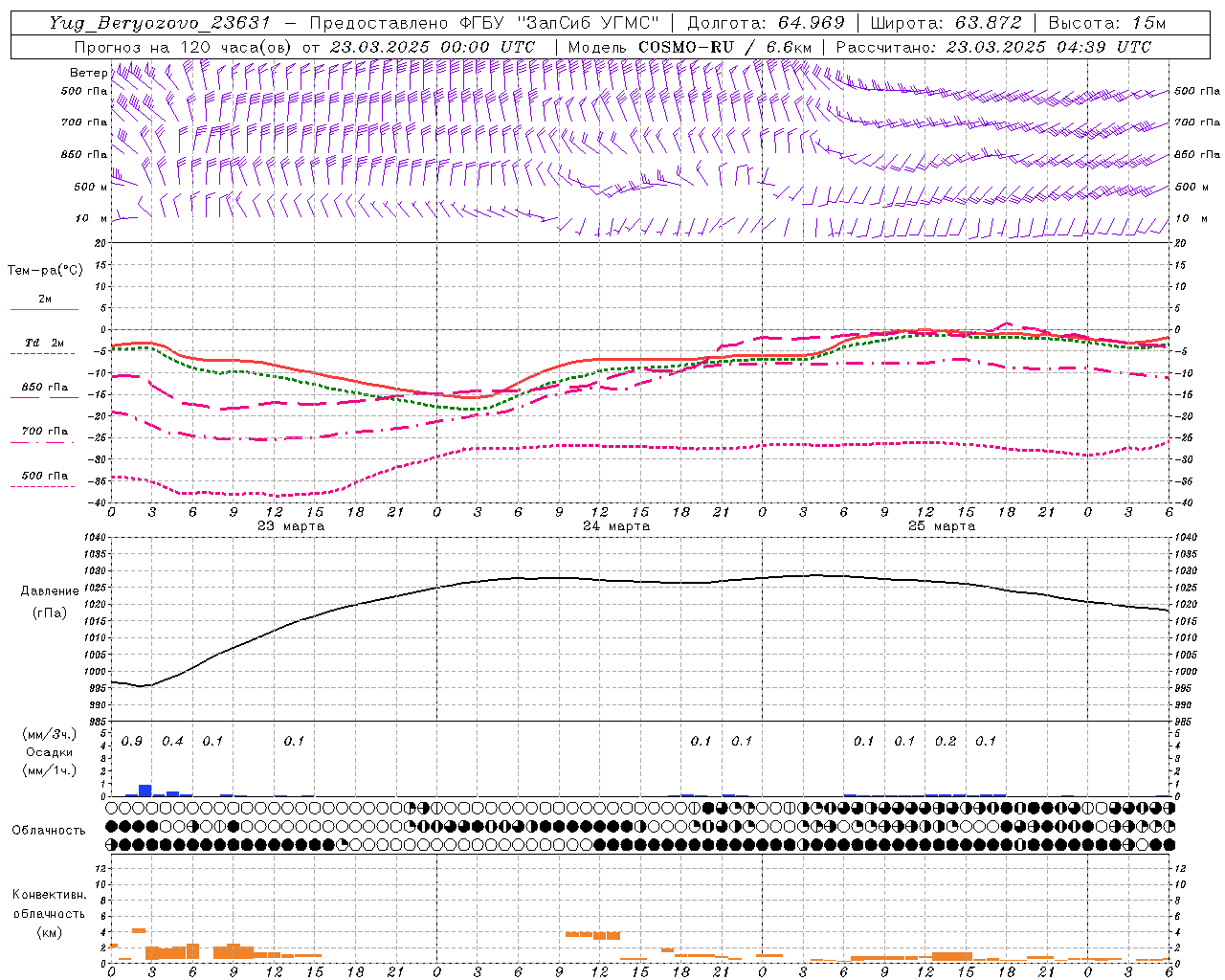This screenshot has width=1225, height=980.
Task: Select the 700 гПа entry in temperature legend
Action: click(45, 432)
